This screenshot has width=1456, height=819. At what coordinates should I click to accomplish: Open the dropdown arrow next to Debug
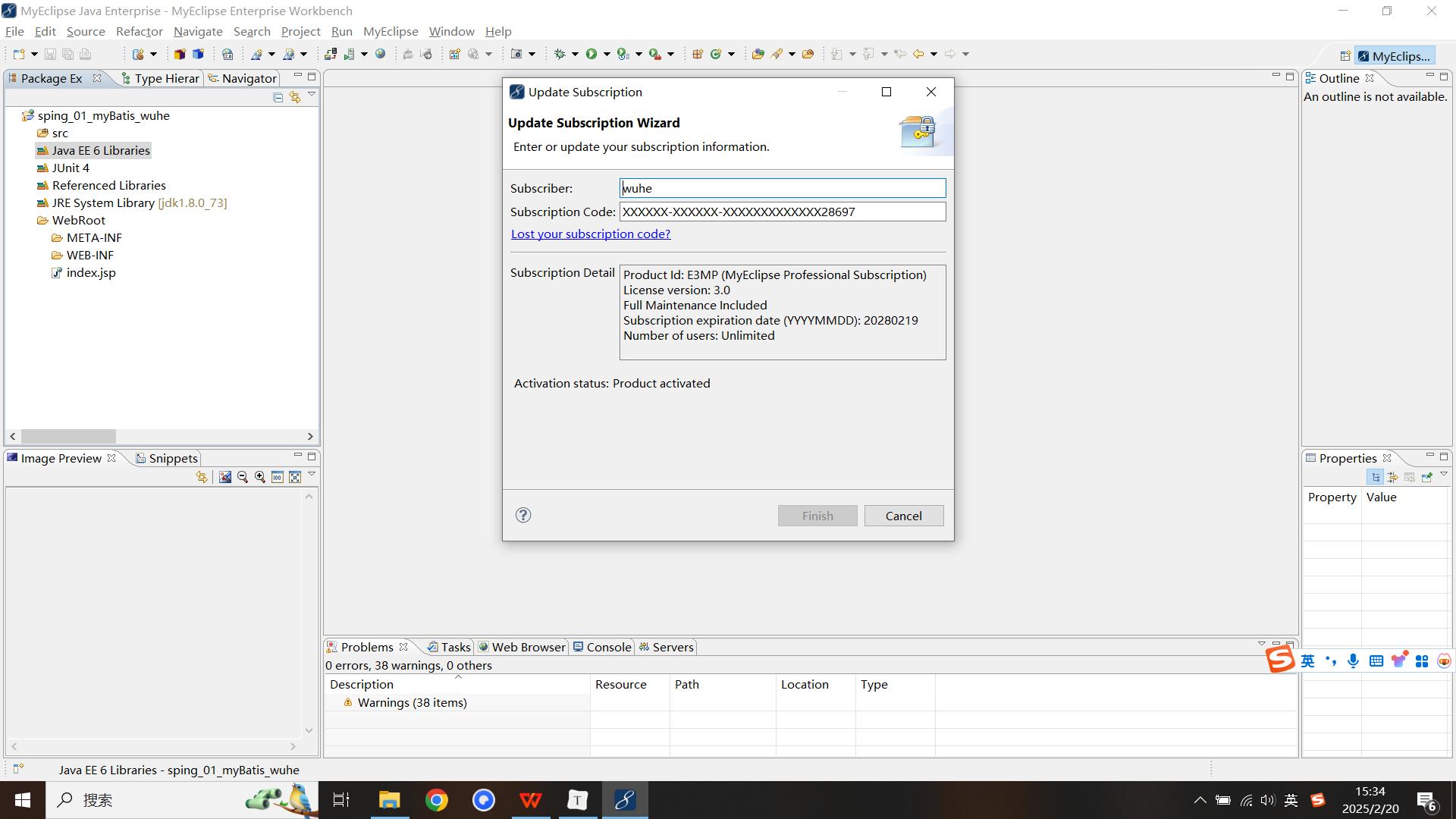[575, 54]
